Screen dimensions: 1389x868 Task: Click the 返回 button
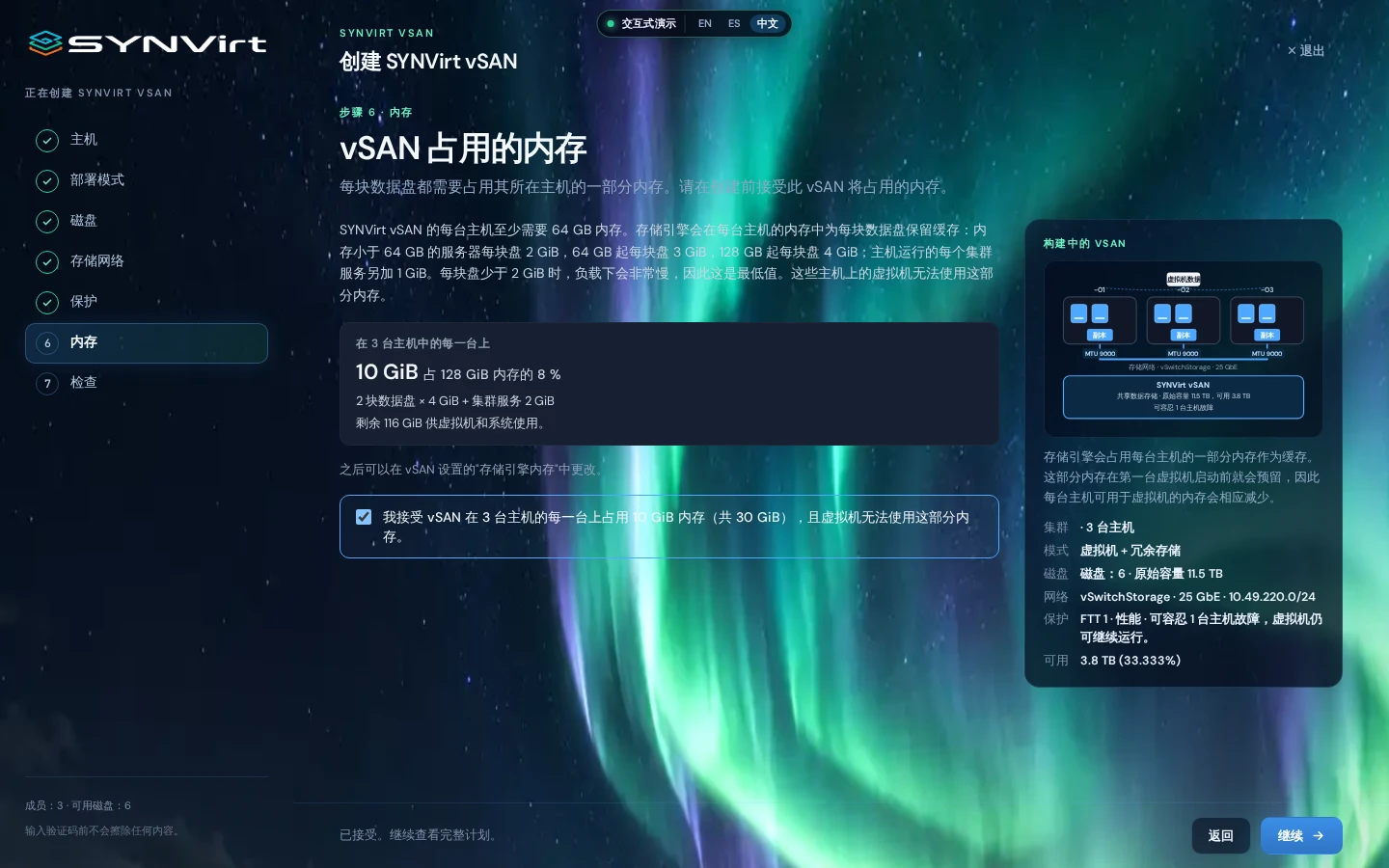pos(1221,836)
